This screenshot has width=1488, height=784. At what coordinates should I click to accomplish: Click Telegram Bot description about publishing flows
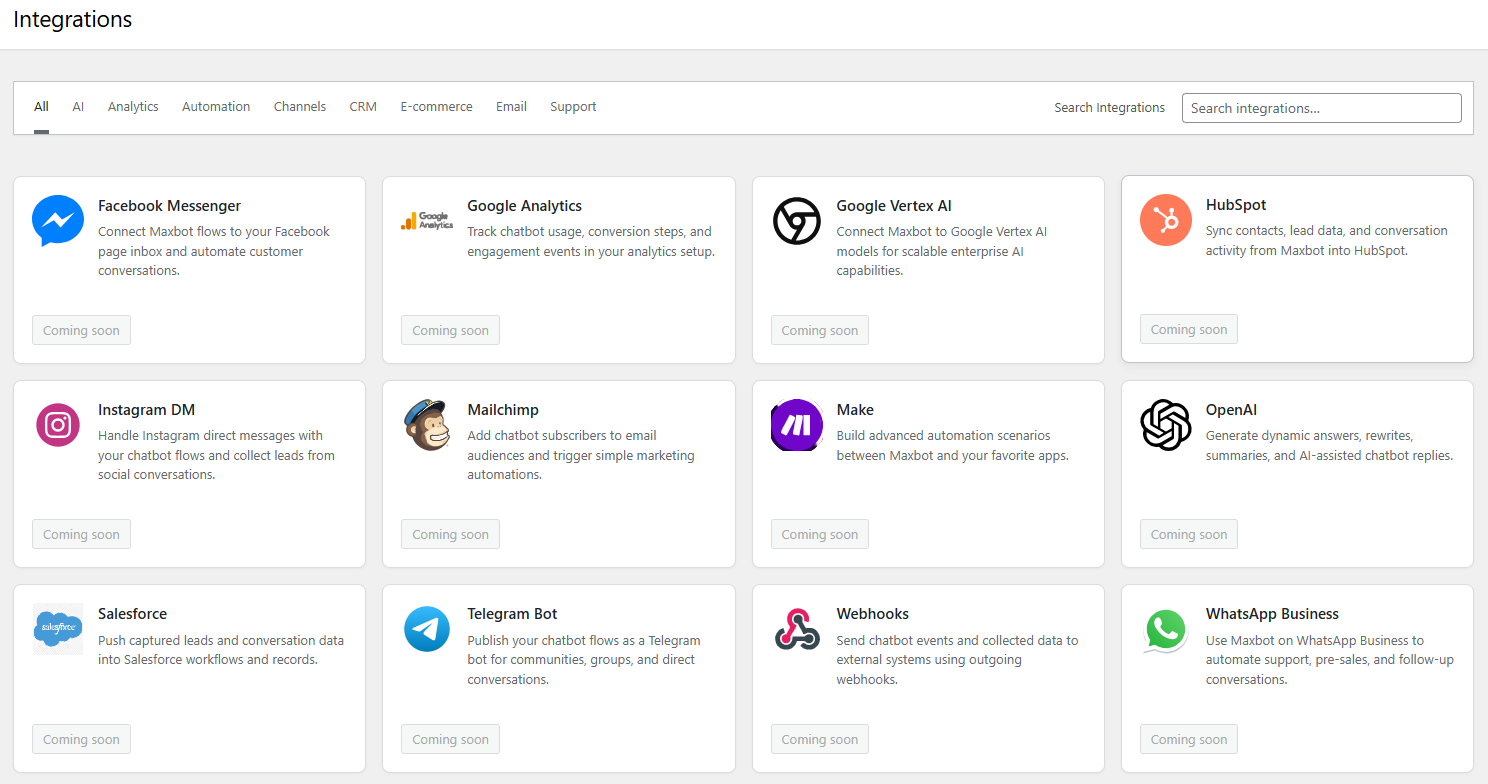(584, 660)
